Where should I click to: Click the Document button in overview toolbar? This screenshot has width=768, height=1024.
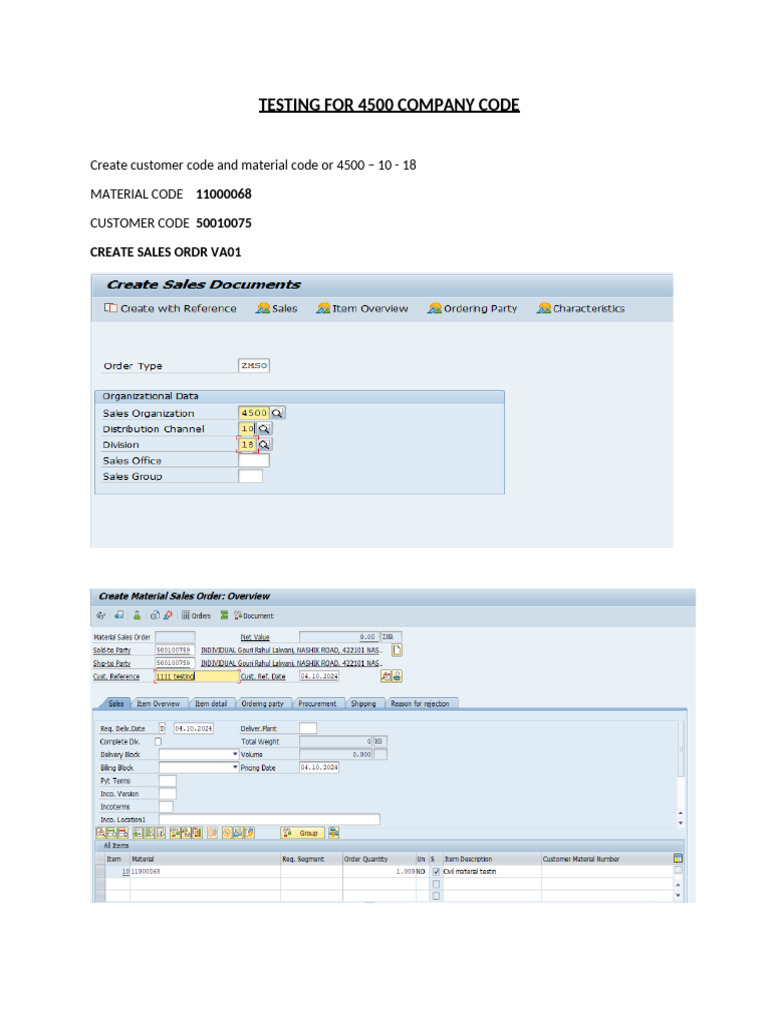(254, 615)
